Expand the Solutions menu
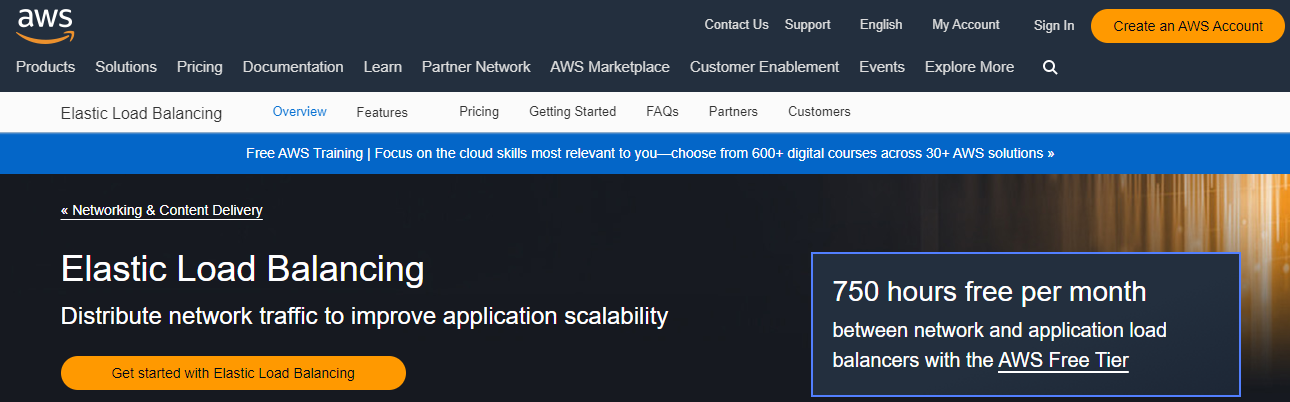This screenshot has width=1290, height=402. point(126,67)
